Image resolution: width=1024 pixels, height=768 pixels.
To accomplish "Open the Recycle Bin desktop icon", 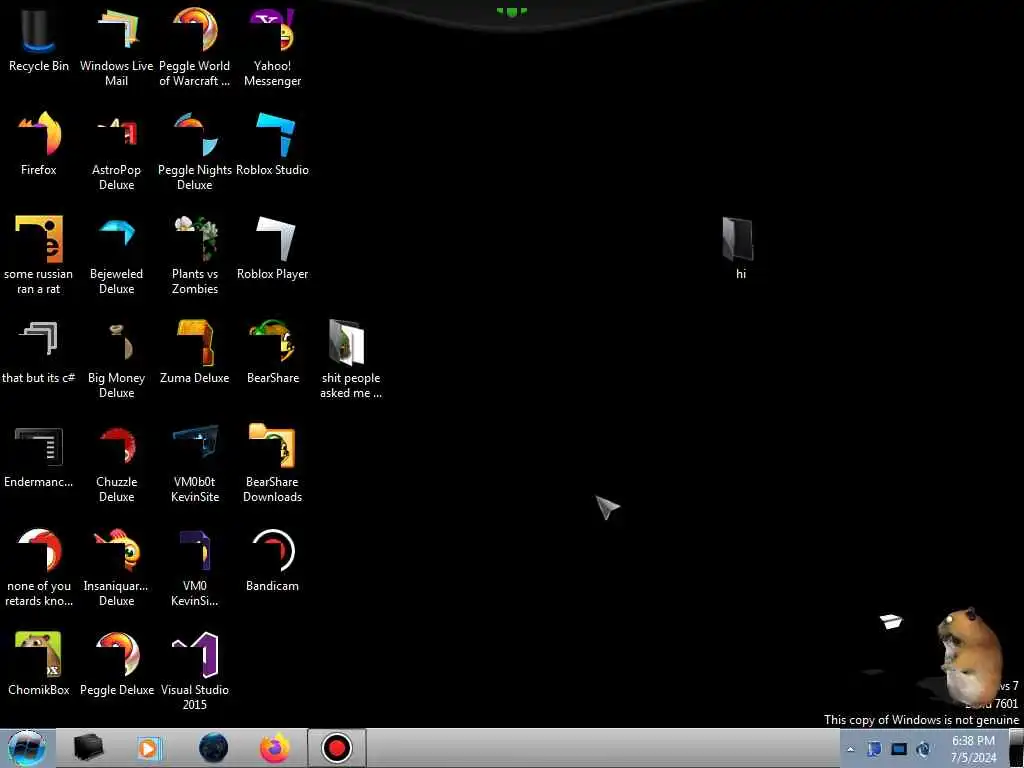I will (x=39, y=39).
